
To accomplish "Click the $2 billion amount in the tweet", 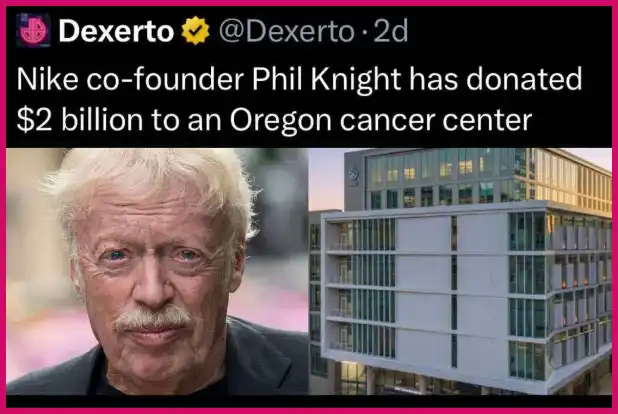I will click(80, 120).
